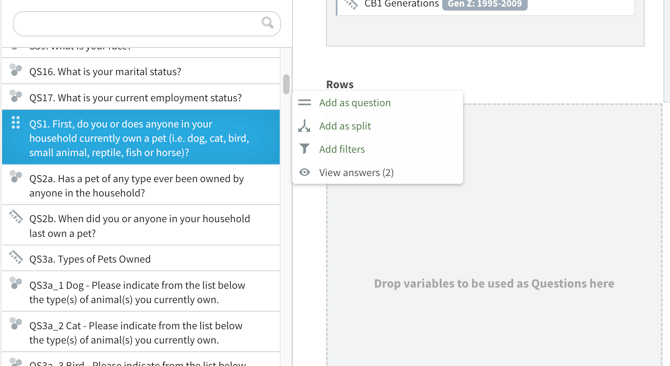Screen dimensions: 670x366
Task: Click the eye icon for View answers
Action: click(x=305, y=172)
